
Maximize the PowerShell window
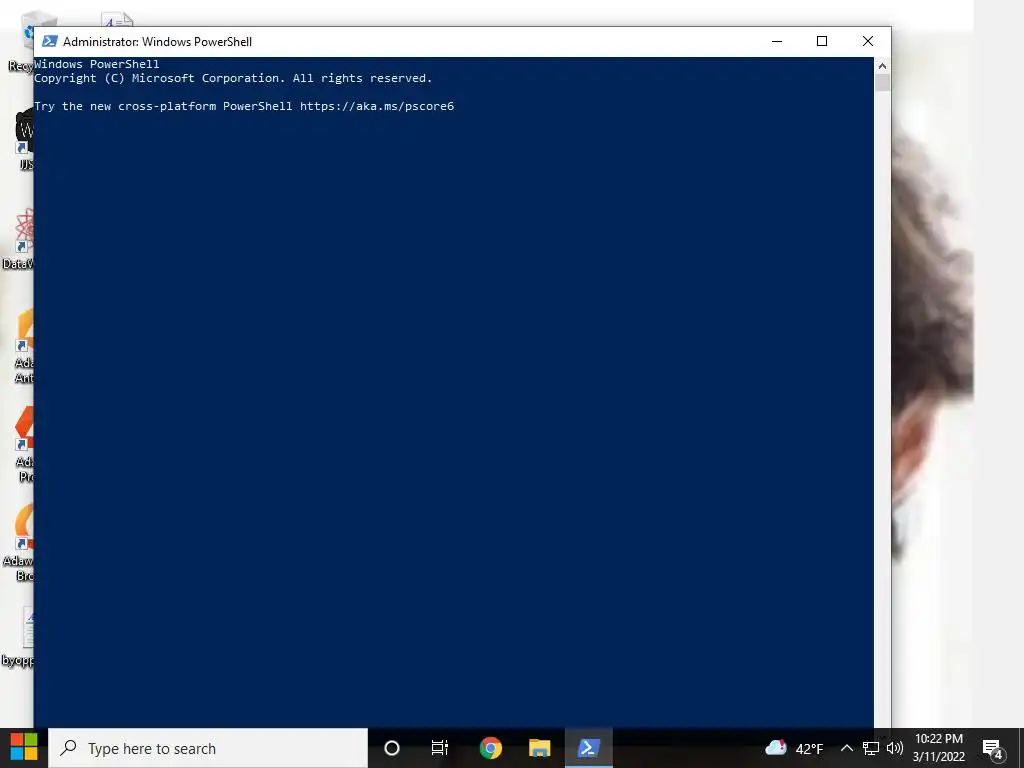pos(822,41)
